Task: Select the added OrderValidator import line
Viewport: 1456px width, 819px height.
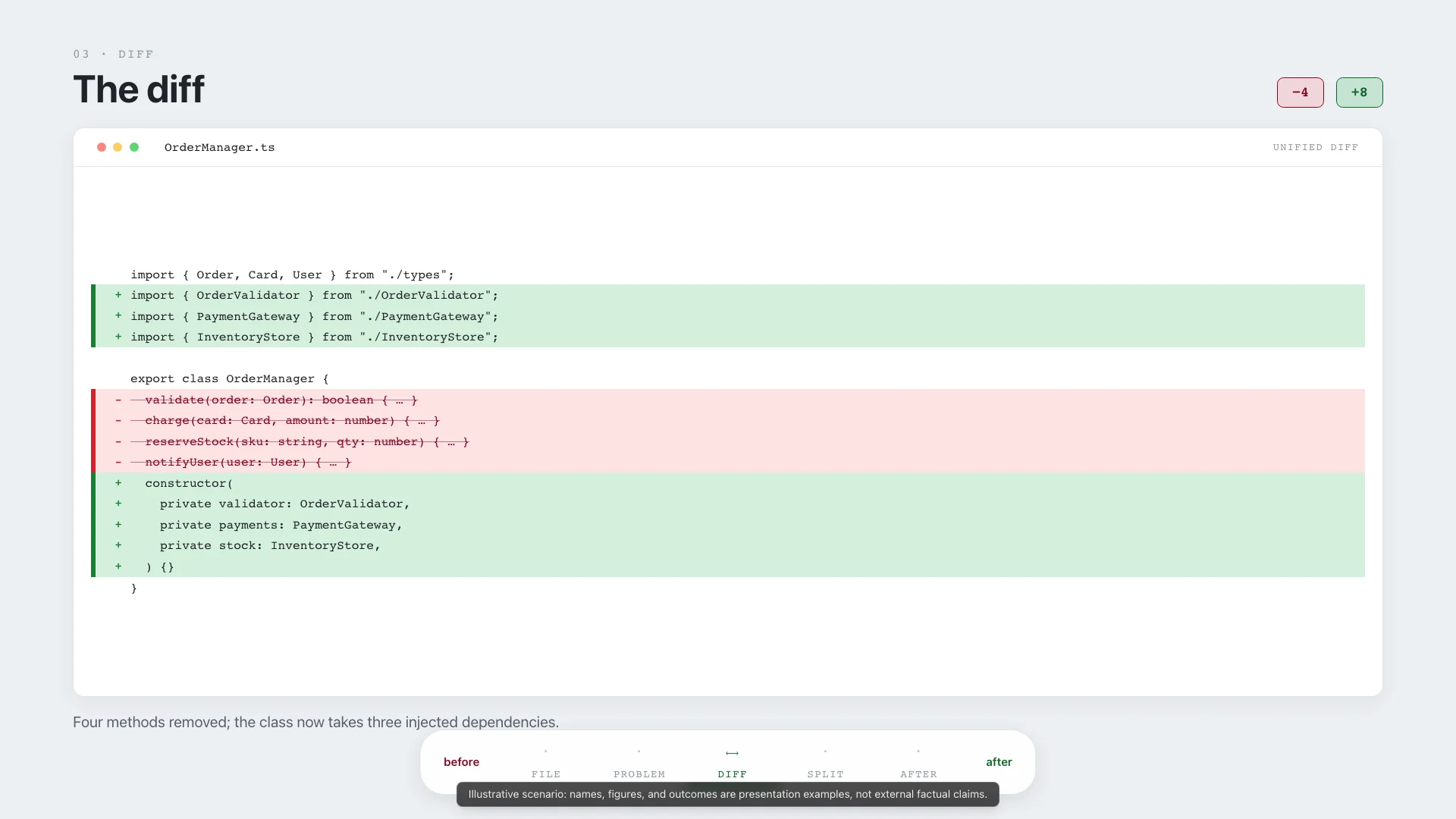Action: pos(728,295)
